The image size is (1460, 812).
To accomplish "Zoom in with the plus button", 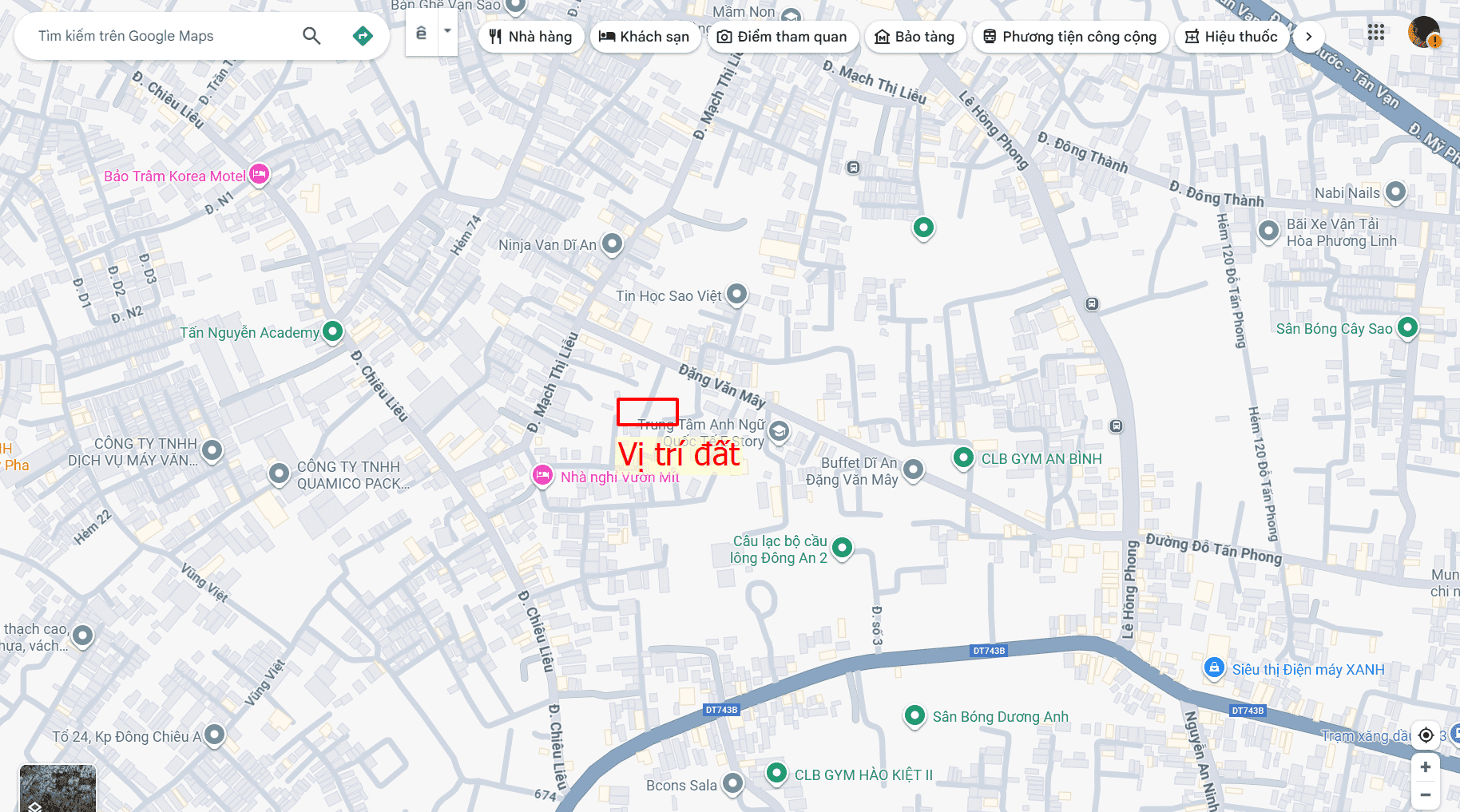I will click(1426, 766).
